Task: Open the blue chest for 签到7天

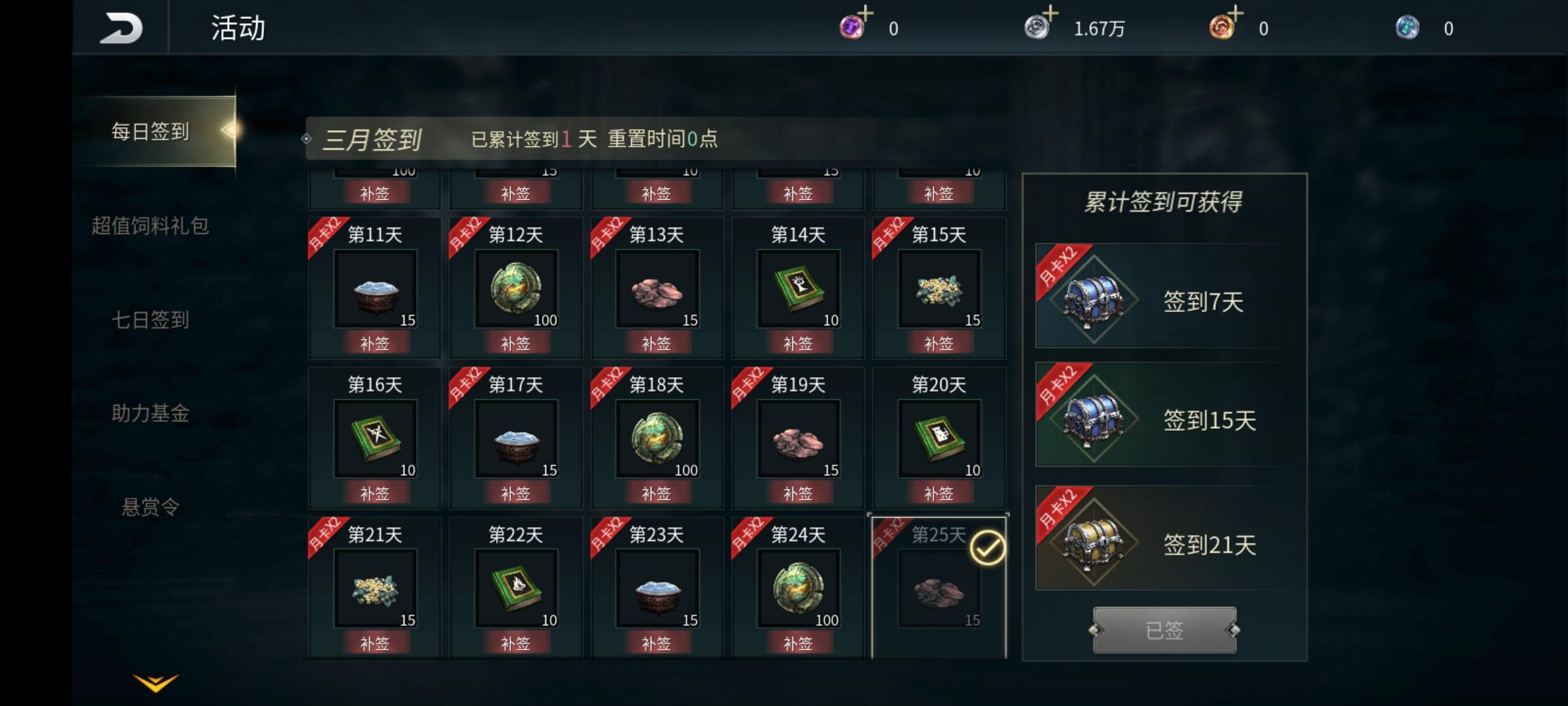Action: click(x=1093, y=299)
